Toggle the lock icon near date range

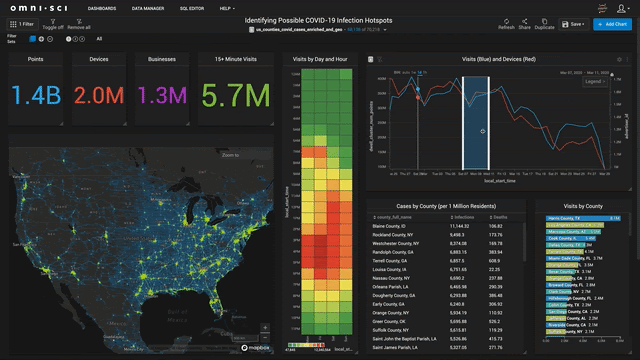coord(612,74)
